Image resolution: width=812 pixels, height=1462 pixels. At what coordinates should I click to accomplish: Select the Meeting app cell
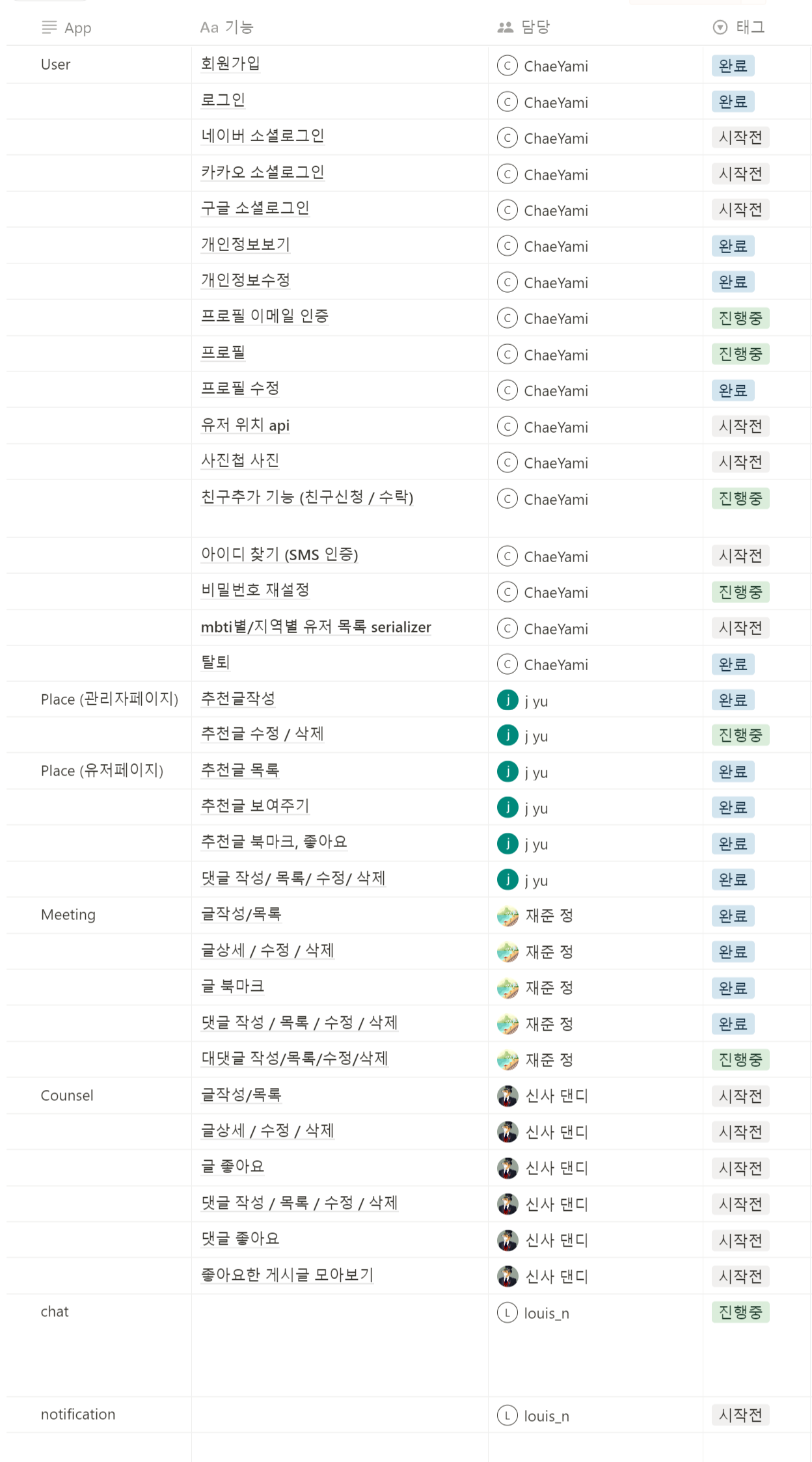pyautogui.click(x=99, y=915)
